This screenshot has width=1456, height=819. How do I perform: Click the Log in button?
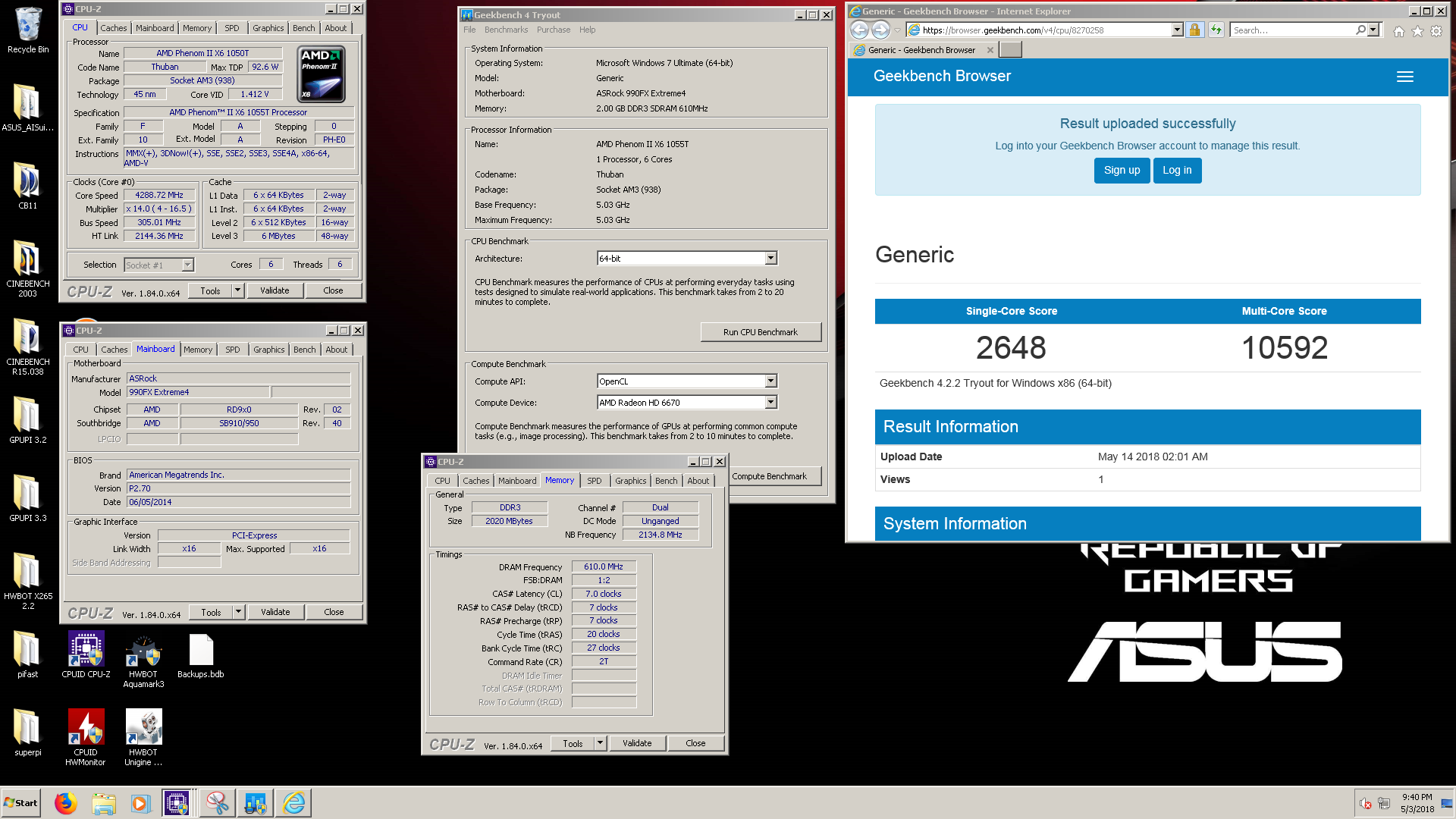coord(1177,170)
